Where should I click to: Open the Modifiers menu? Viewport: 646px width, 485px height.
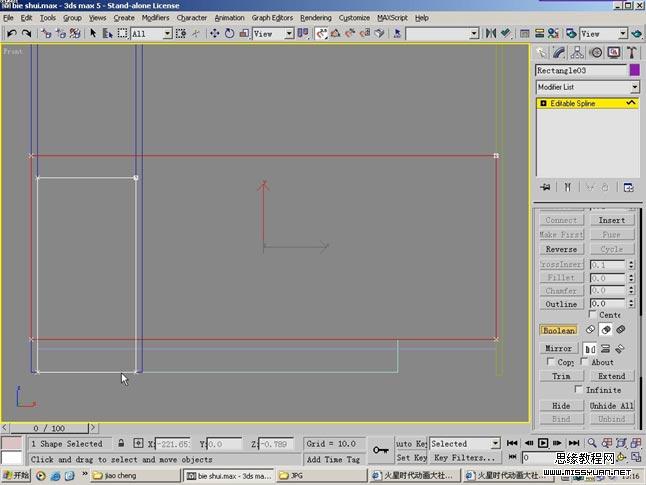click(x=155, y=18)
